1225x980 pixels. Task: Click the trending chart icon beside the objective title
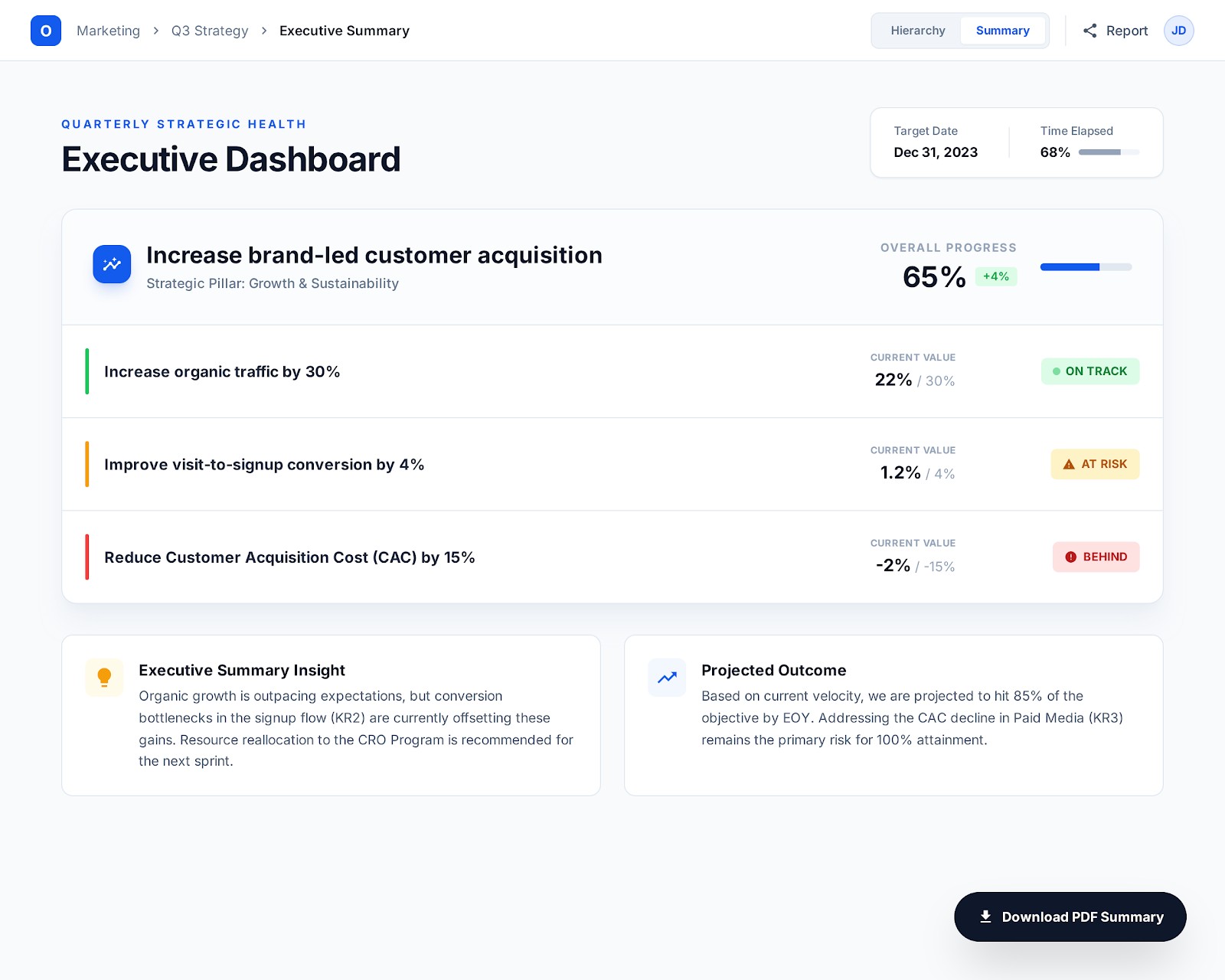click(112, 264)
